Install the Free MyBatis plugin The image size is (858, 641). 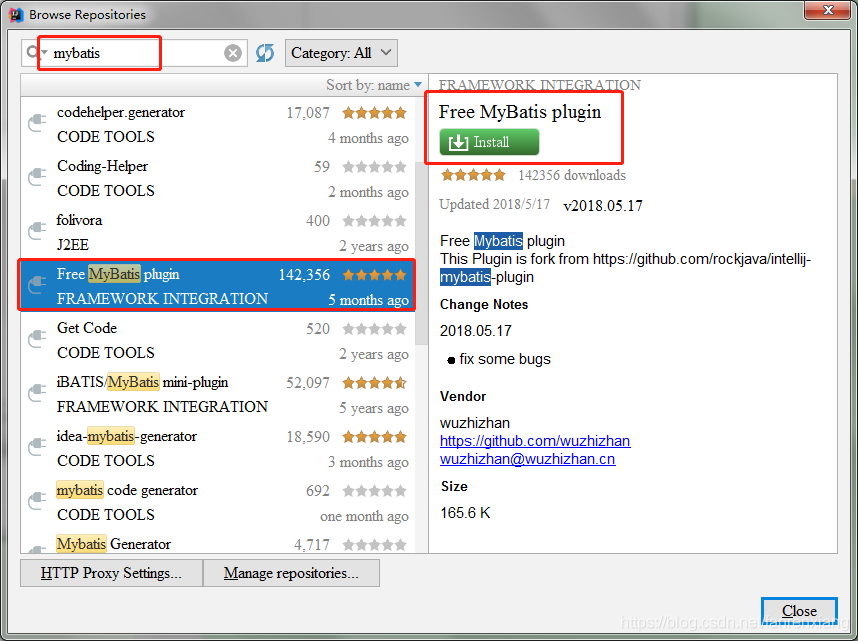pos(487,142)
